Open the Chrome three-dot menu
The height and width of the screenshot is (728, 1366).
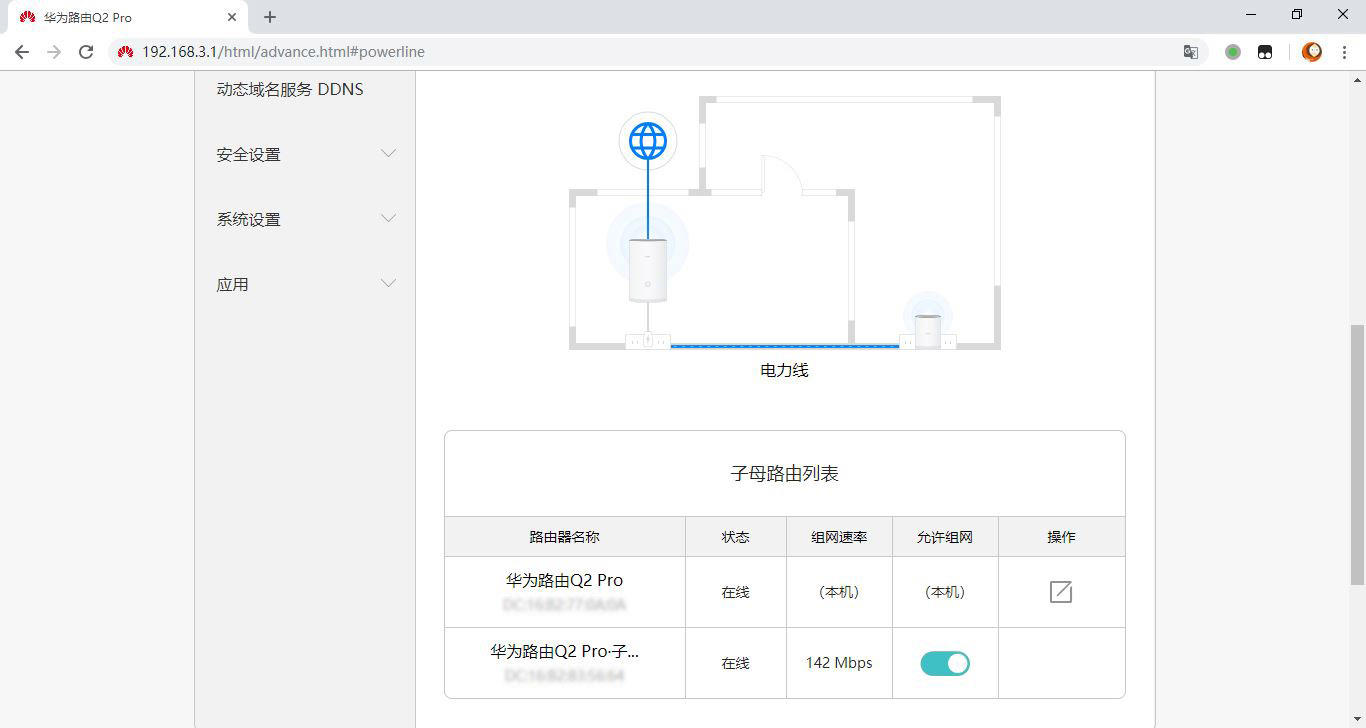tap(1345, 52)
